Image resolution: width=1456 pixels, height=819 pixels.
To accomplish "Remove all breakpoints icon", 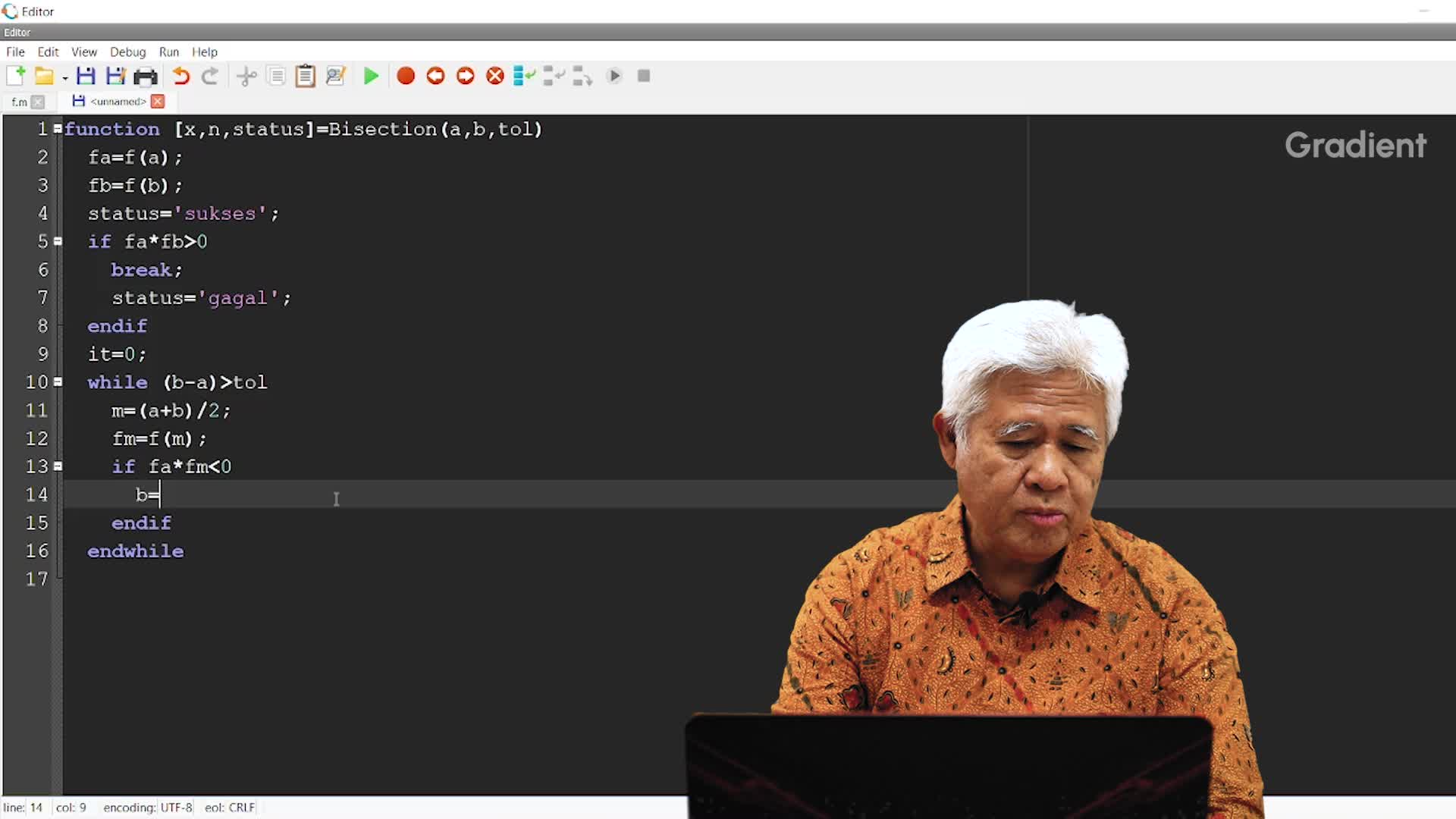I will [495, 76].
